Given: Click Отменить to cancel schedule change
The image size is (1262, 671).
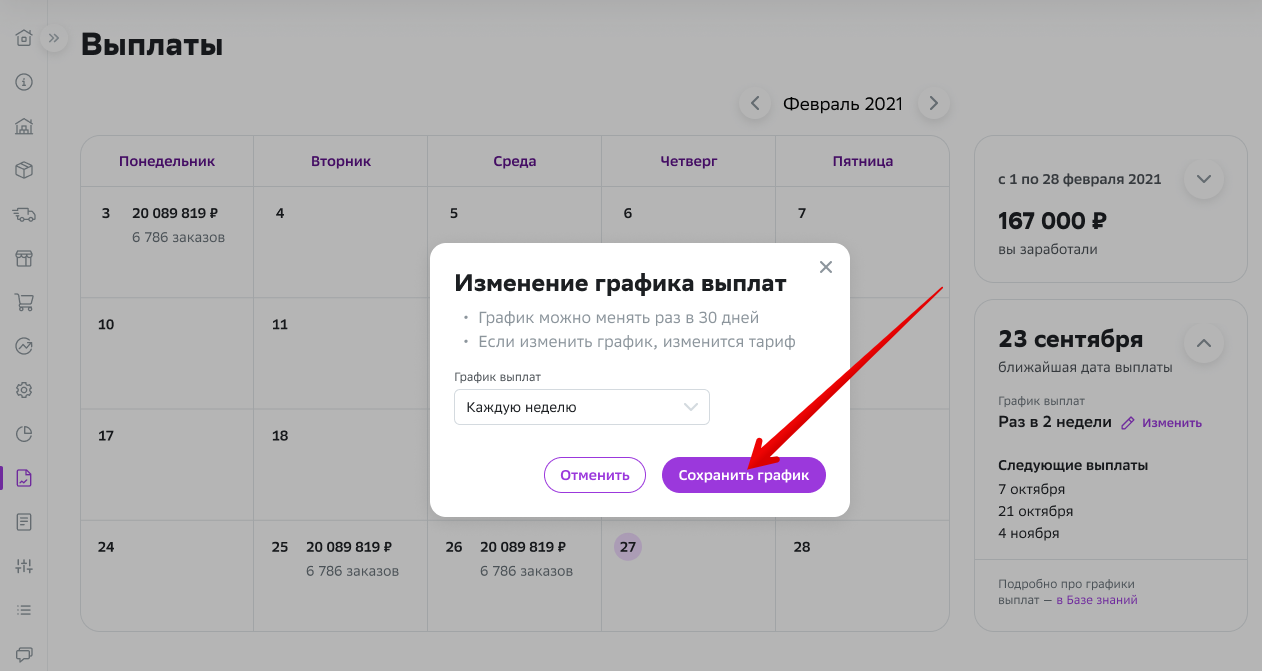Looking at the screenshot, I should (595, 475).
